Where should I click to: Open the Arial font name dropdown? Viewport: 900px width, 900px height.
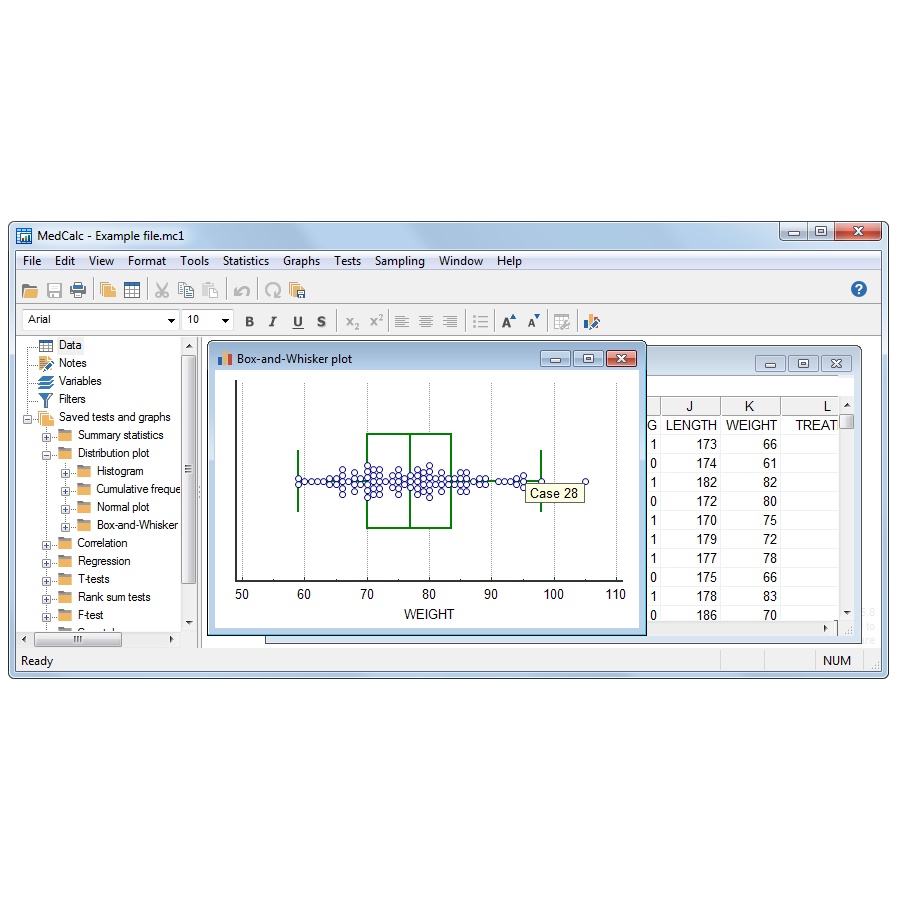pyautogui.click(x=171, y=320)
